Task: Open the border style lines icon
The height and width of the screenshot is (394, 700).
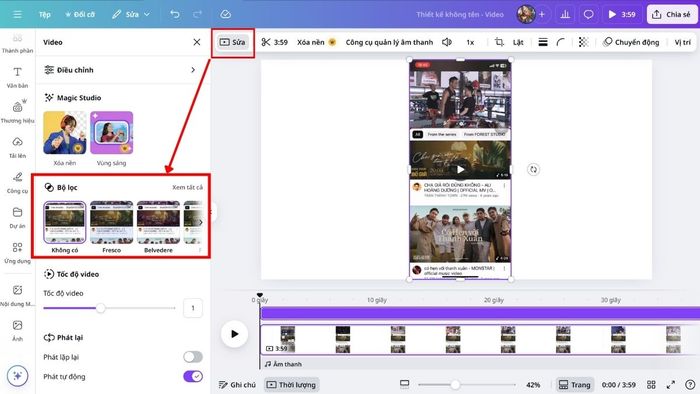Action: point(543,42)
